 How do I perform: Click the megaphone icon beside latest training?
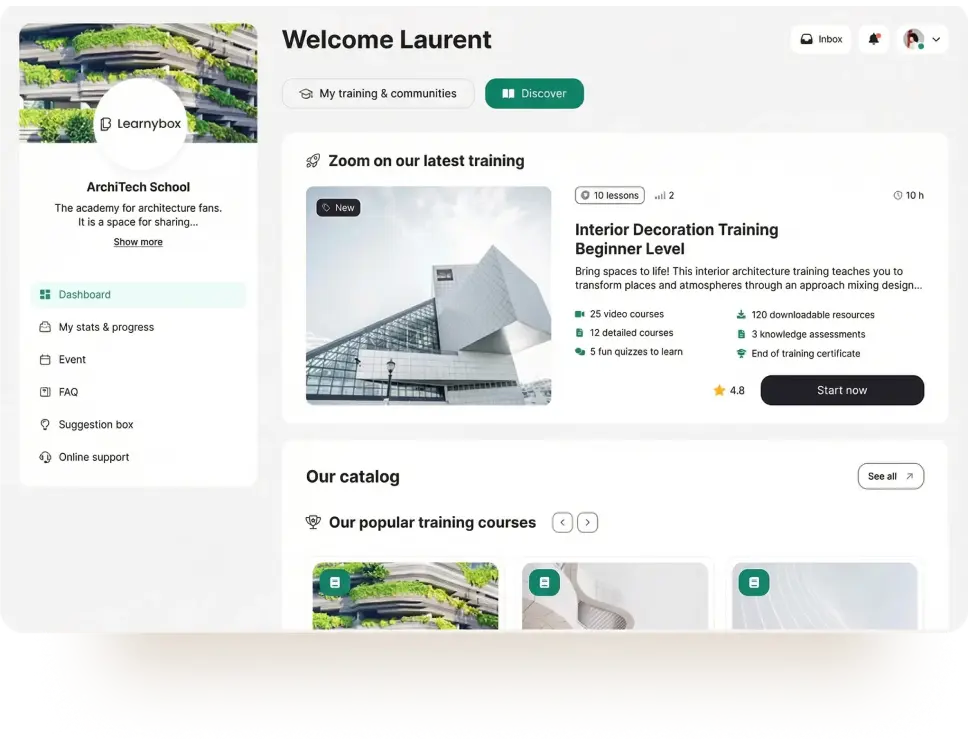coord(312,160)
